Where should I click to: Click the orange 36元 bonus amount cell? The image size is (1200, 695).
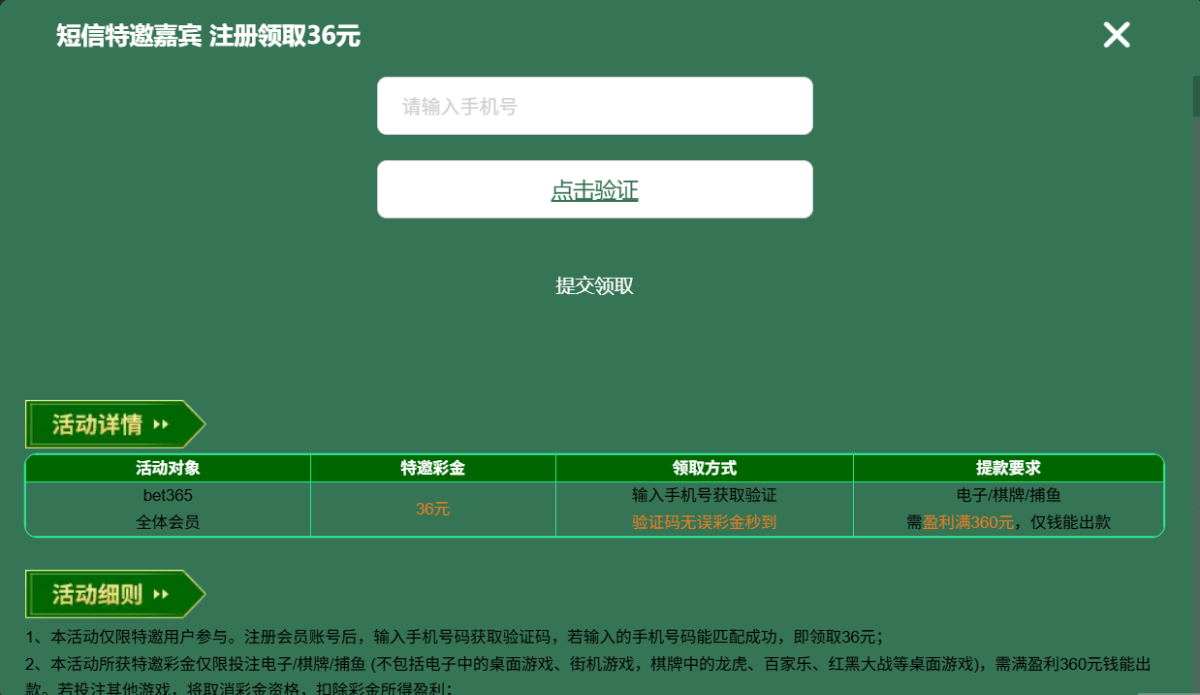click(x=432, y=509)
